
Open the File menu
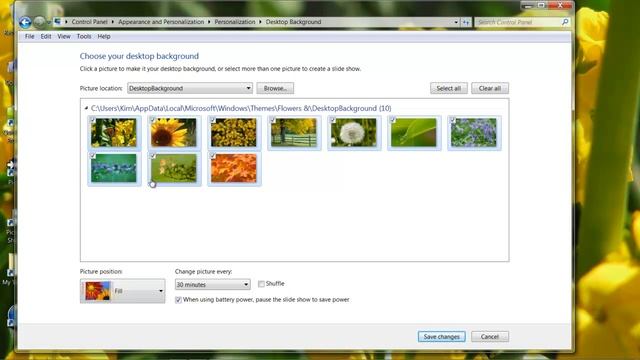click(x=29, y=36)
